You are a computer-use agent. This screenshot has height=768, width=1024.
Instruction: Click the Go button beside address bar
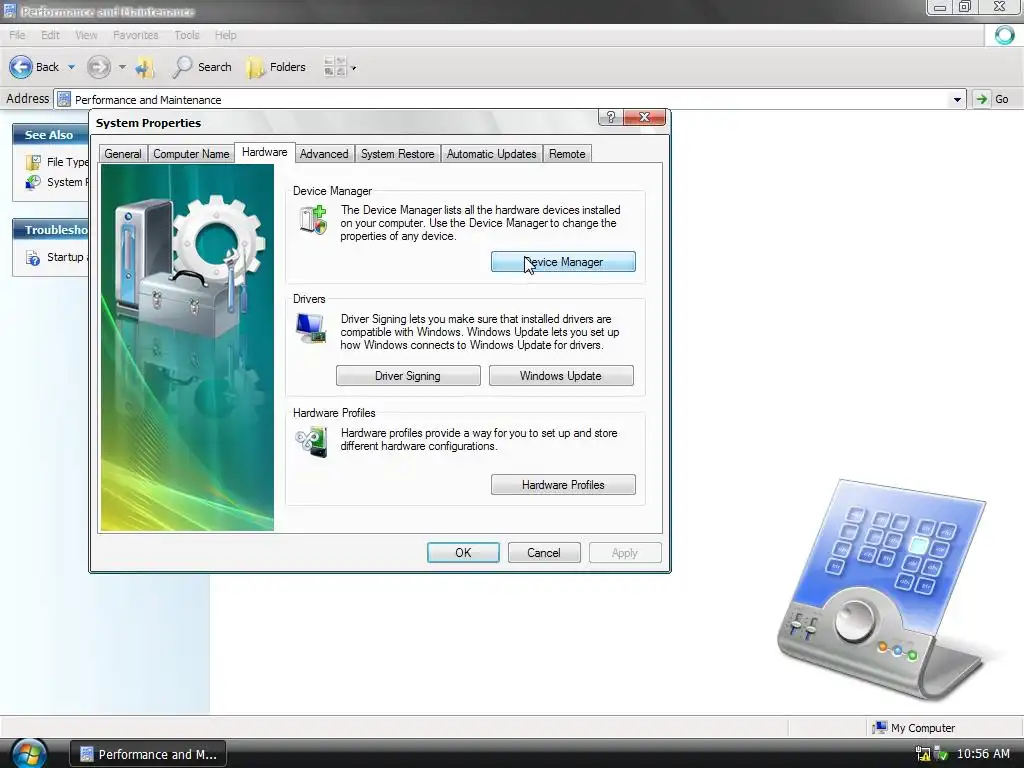(993, 99)
